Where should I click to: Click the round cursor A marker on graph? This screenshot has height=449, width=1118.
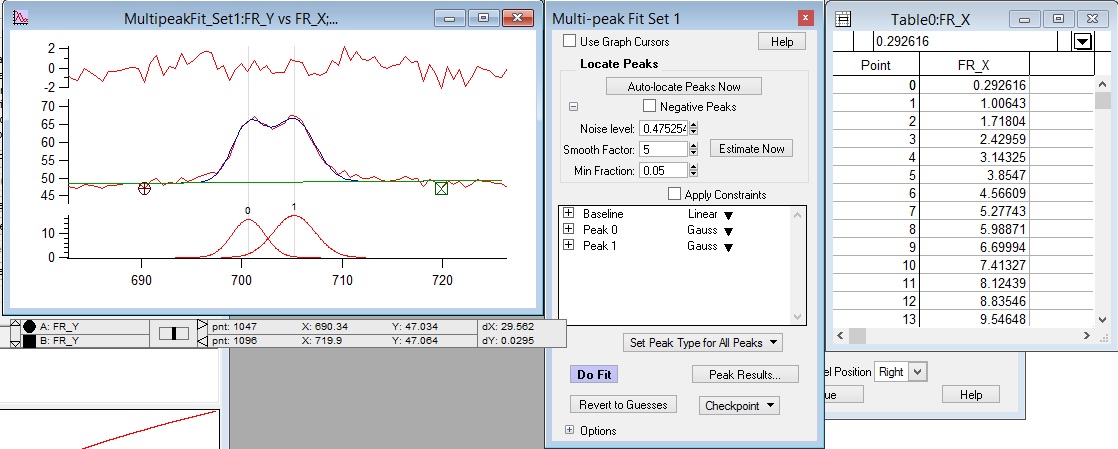(x=144, y=188)
